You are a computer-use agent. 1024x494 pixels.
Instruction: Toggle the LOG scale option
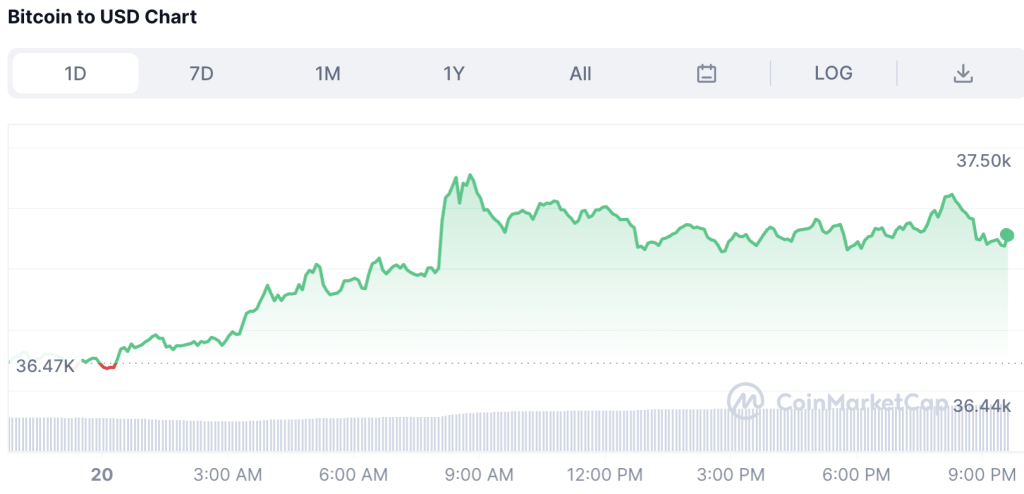(833, 73)
